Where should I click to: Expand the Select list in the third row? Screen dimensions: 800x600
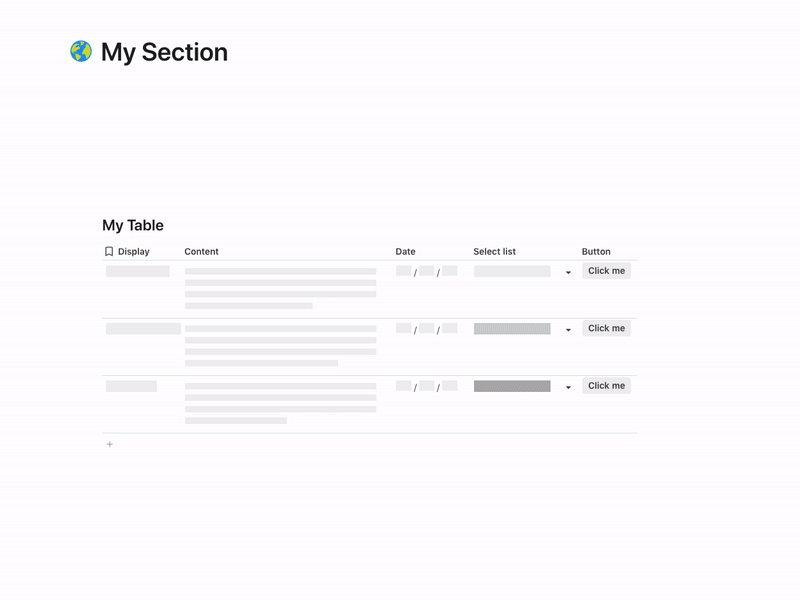point(567,385)
